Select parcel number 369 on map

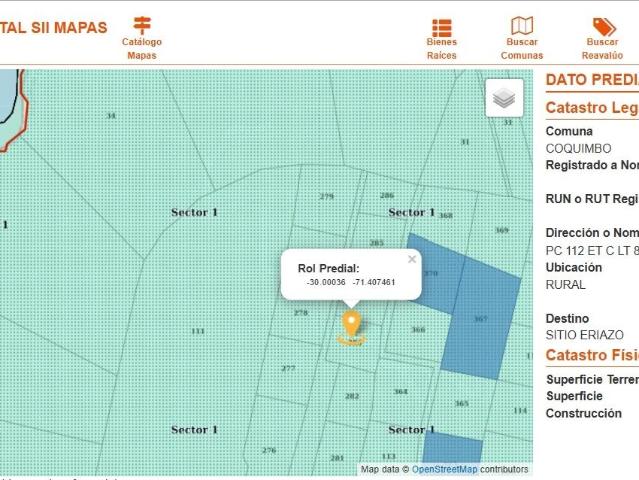[x=502, y=230]
